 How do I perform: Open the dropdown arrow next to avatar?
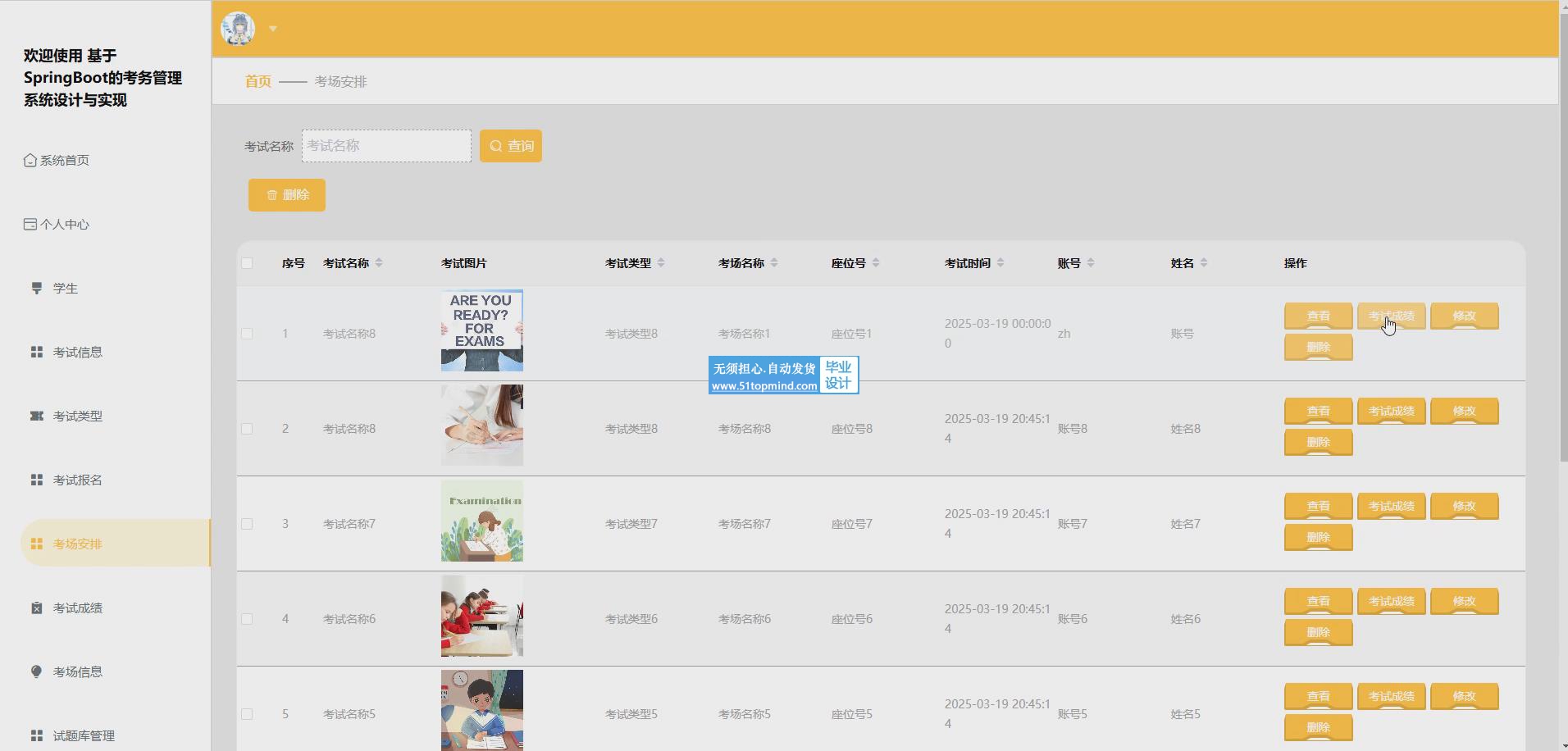click(273, 29)
